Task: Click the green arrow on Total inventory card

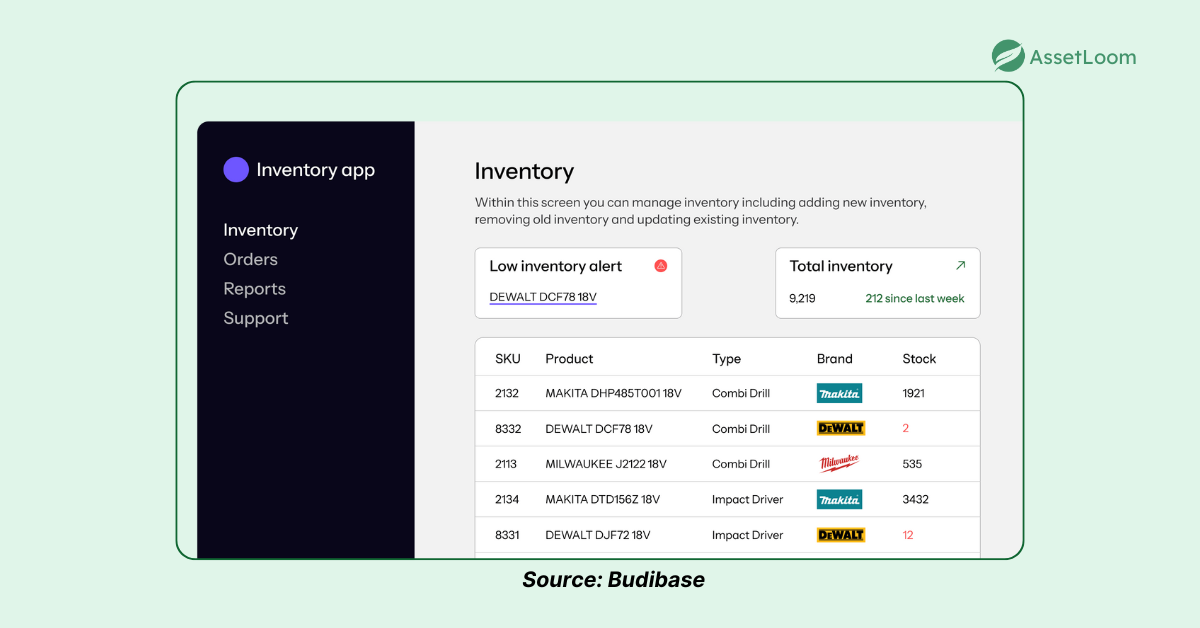Action: [961, 265]
